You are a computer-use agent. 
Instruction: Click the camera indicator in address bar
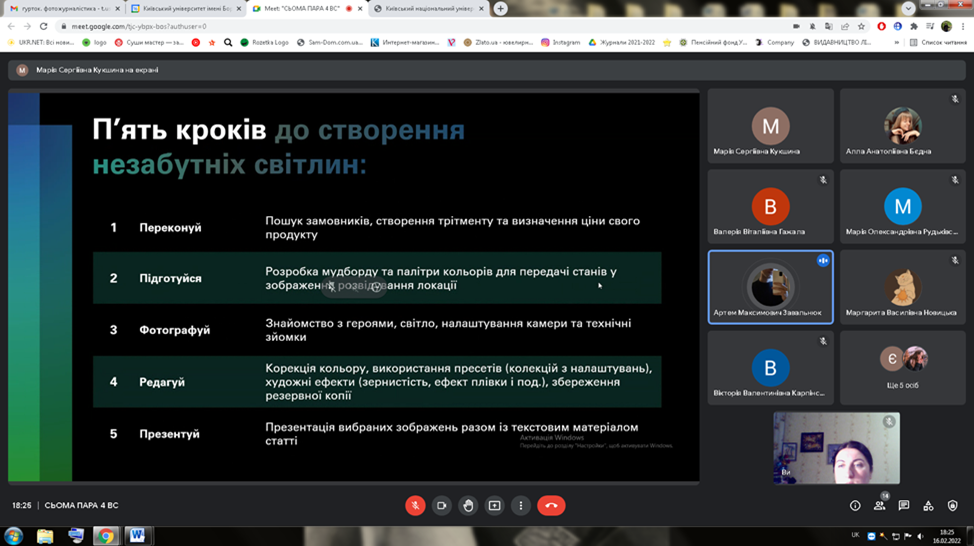(796, 26)
